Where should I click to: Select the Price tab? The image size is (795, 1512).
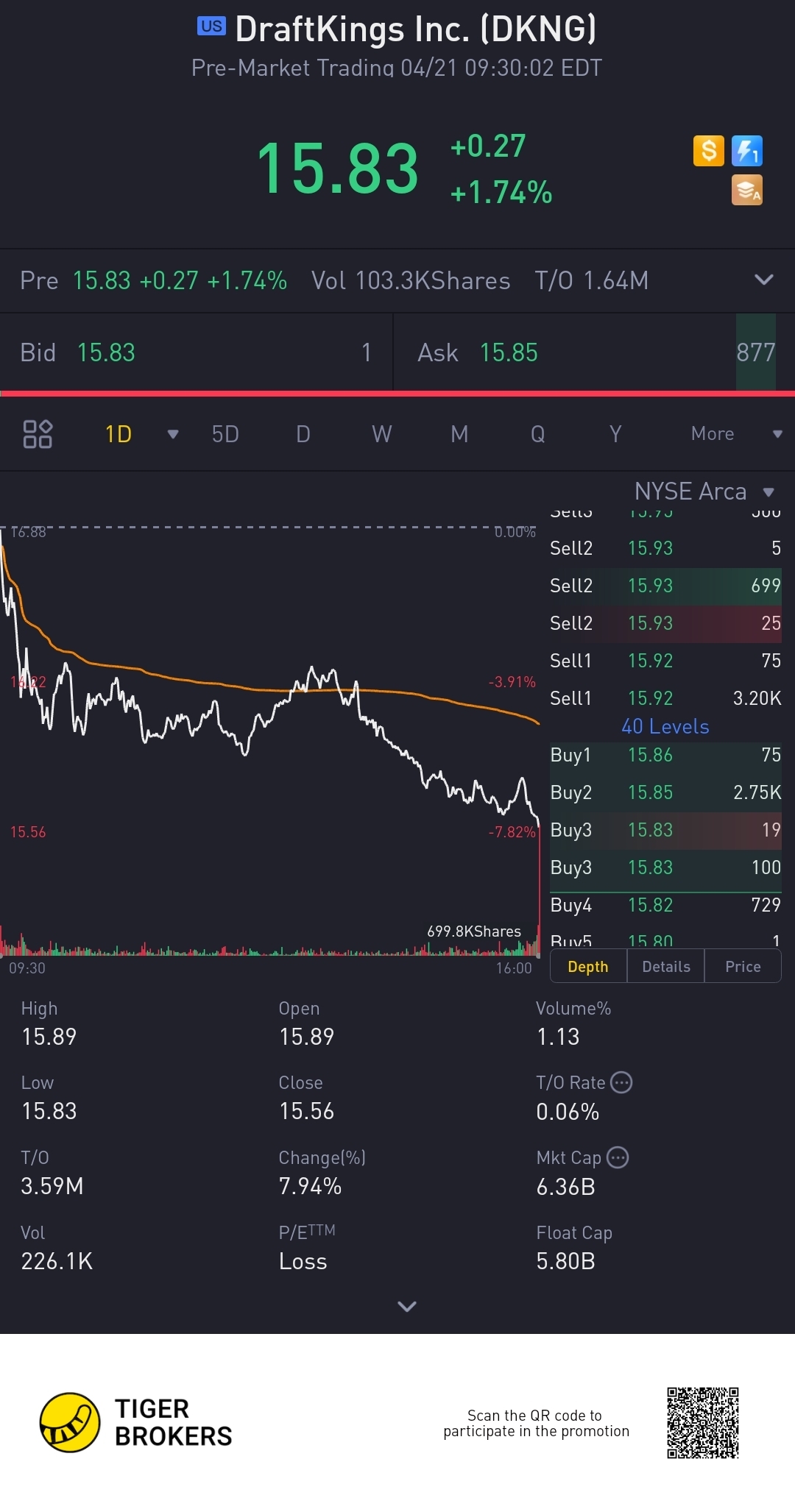(743, 967)
